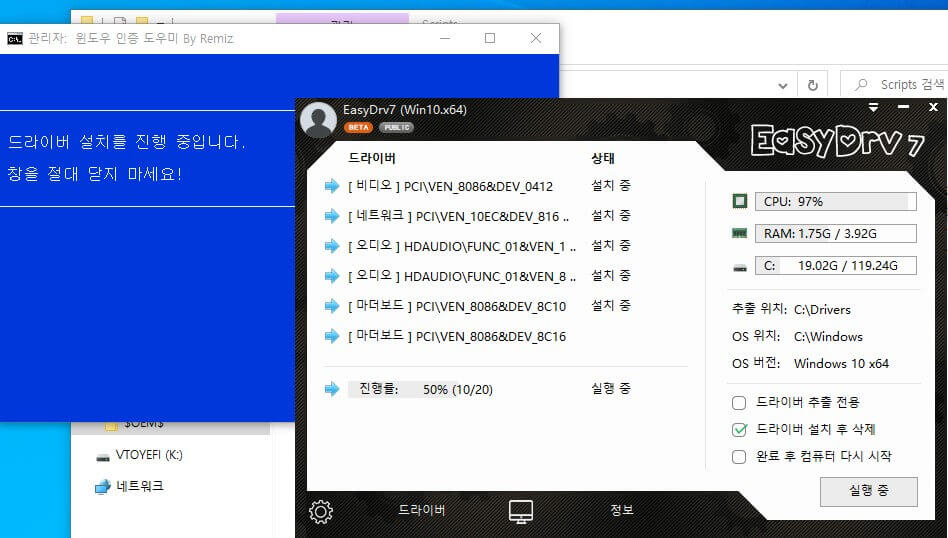Select PCI\VEN_10EC&DEV_816 network driver entry
948x538 pixels.
(x=458, y=216)
